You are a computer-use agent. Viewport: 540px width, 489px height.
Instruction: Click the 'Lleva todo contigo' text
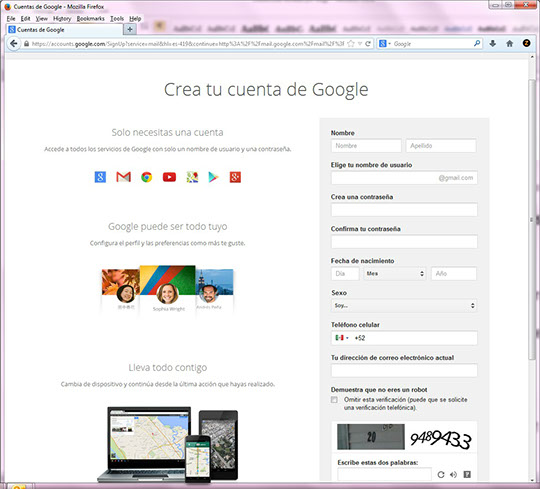coord(167,368)
